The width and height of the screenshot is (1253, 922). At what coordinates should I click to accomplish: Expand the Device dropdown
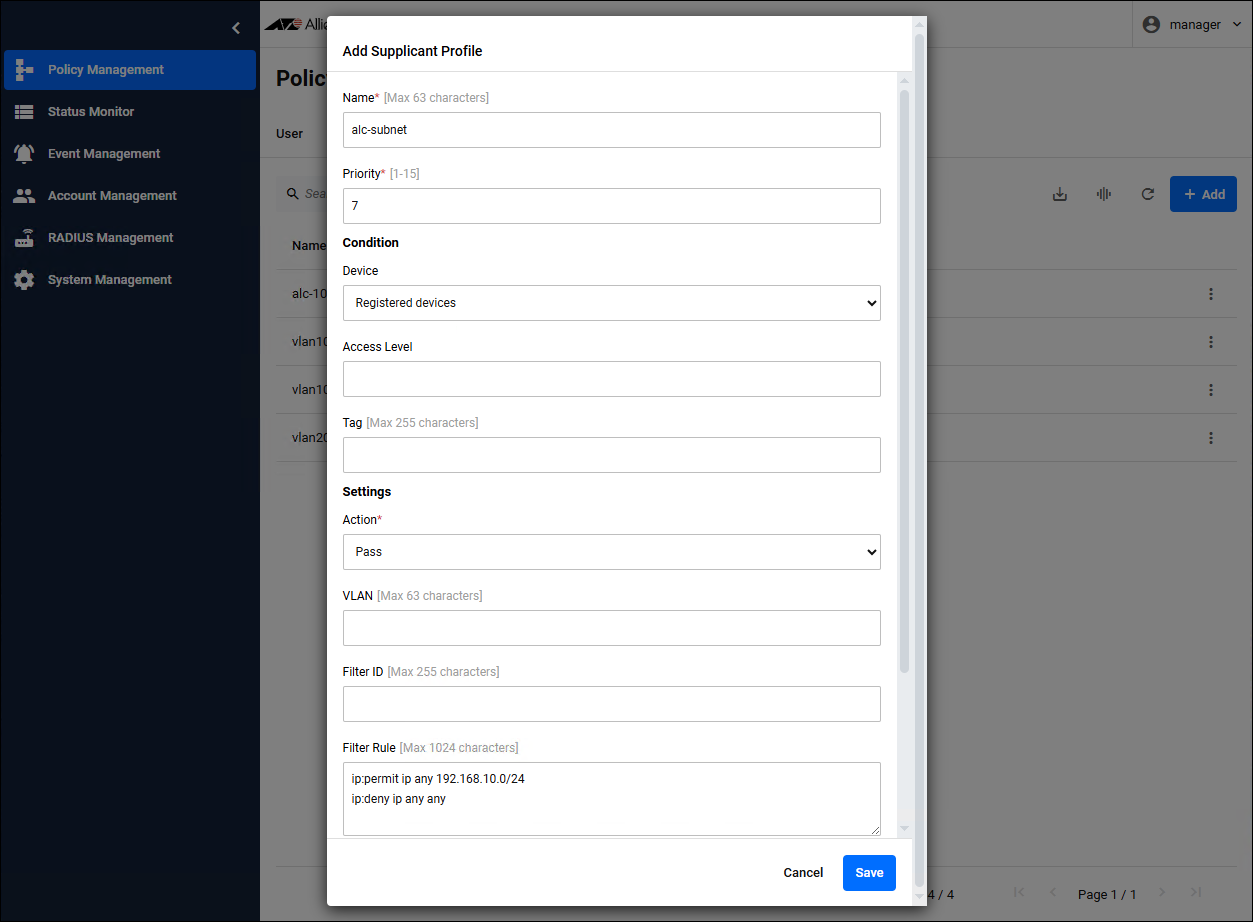pos(611,303)
